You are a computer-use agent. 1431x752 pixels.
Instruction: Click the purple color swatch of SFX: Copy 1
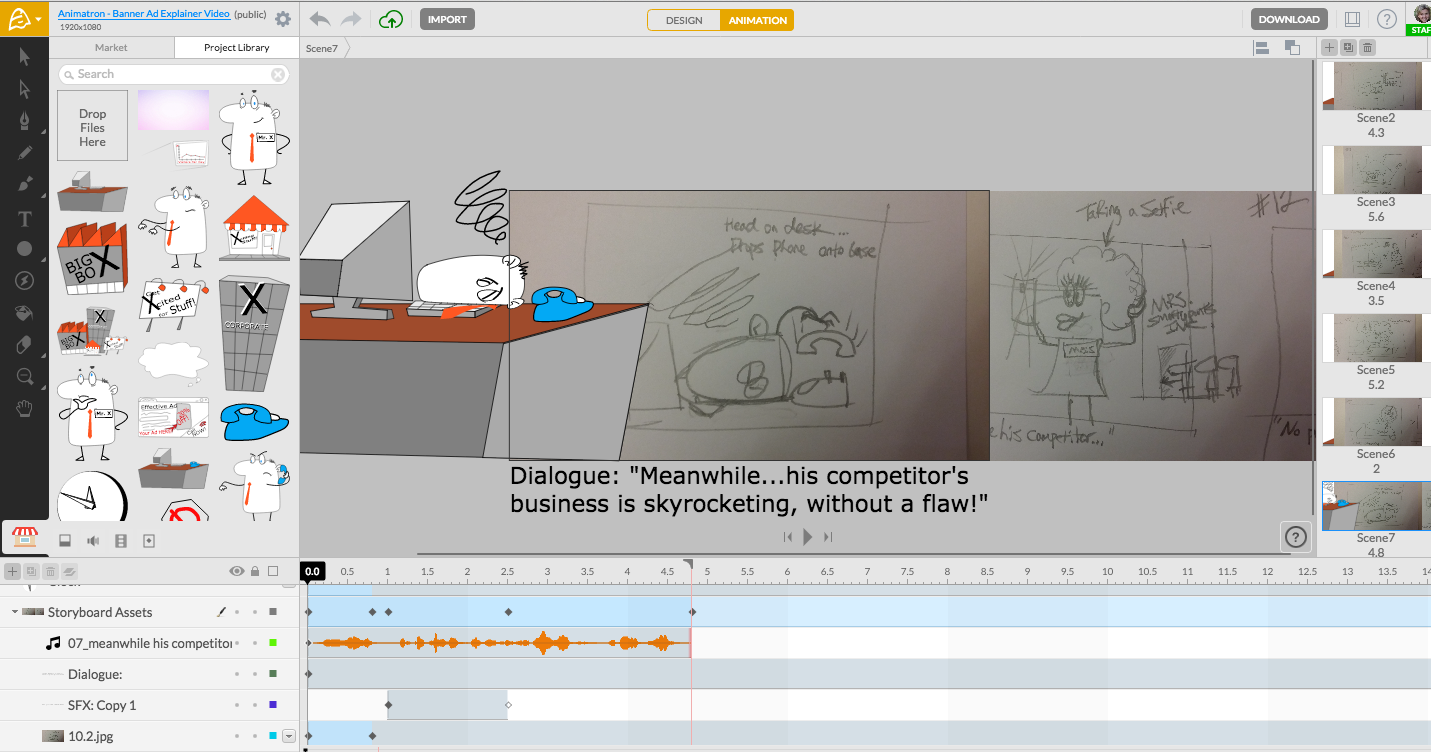coord(273,705)
